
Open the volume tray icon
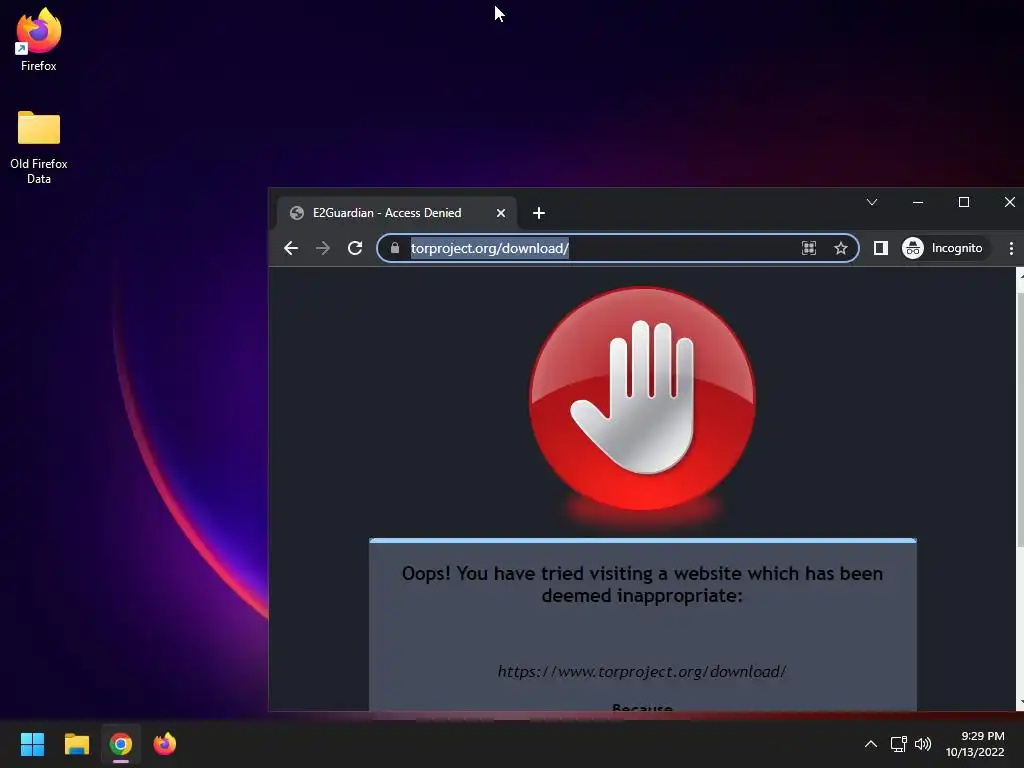(923, 744)
